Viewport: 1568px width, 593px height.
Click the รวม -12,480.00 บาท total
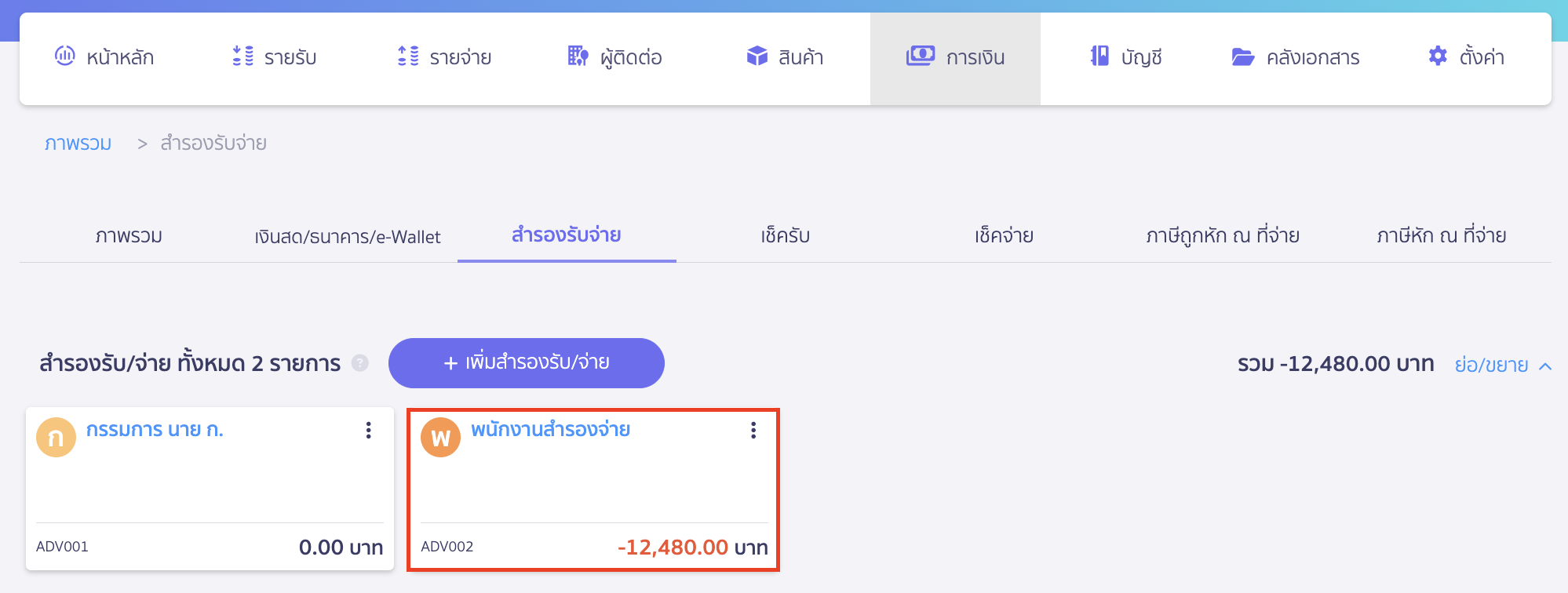pyautogui.click(x=1336, y=364)
